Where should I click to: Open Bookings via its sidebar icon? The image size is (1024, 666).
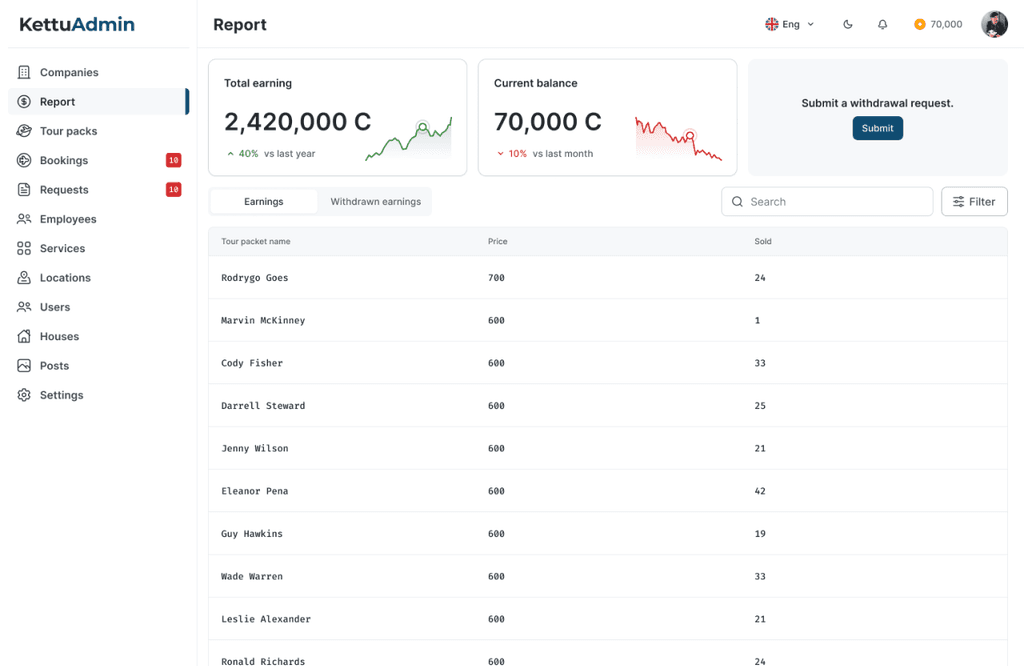24,160
